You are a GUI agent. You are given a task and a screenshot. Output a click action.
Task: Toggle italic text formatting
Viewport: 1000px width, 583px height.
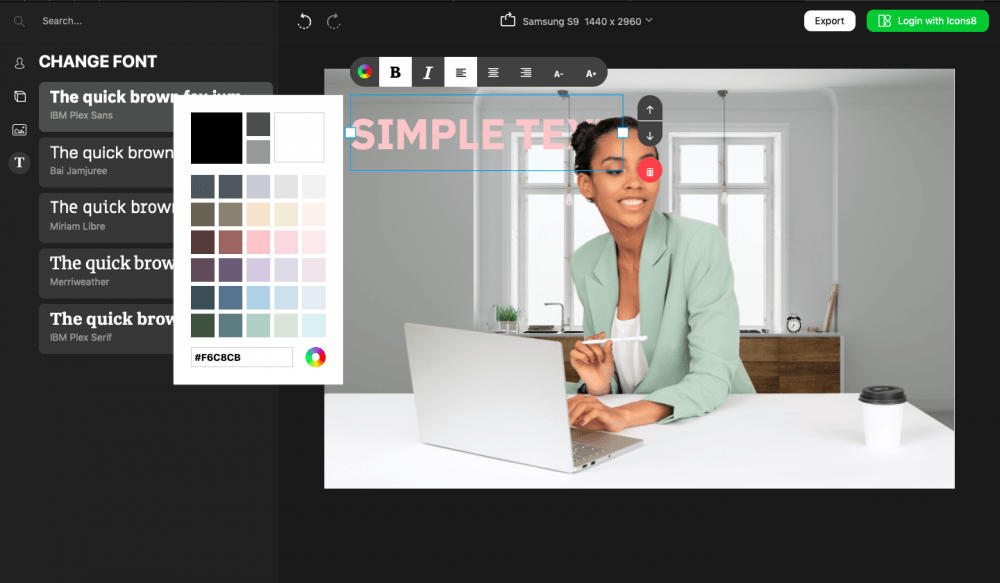428,72
